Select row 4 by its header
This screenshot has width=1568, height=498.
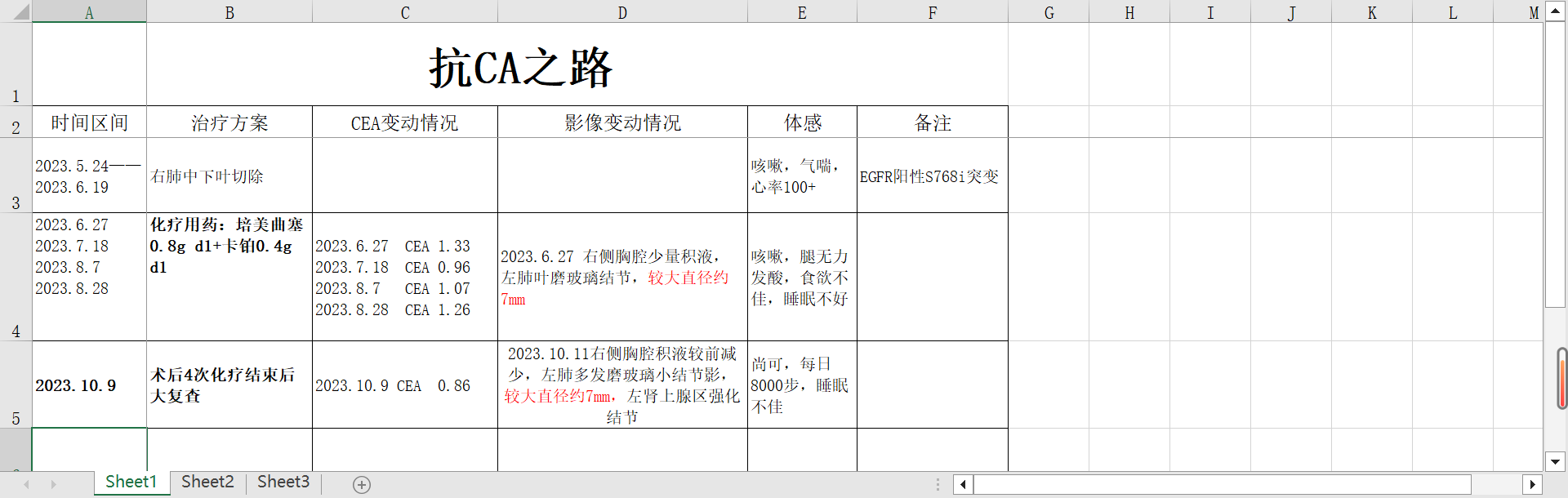[x=16, y=278]
